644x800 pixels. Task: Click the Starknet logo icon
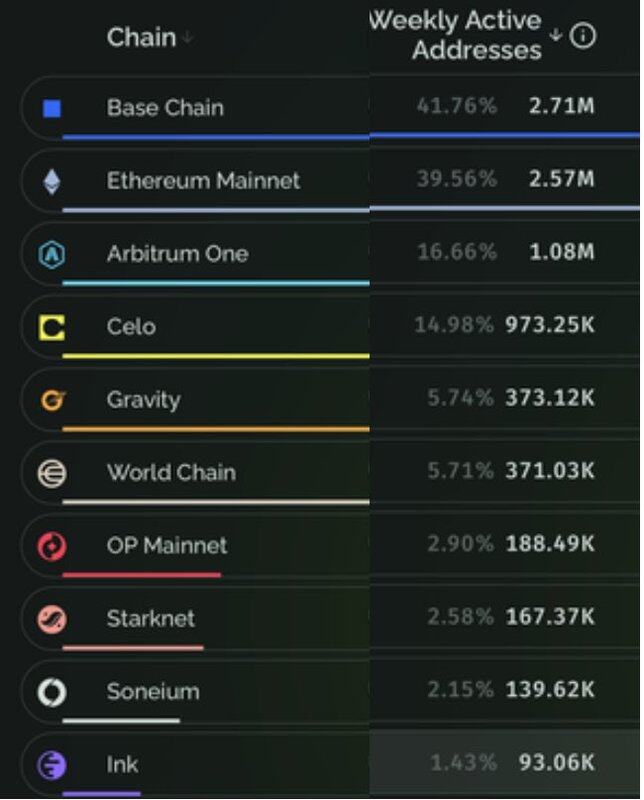click(52, 619)
